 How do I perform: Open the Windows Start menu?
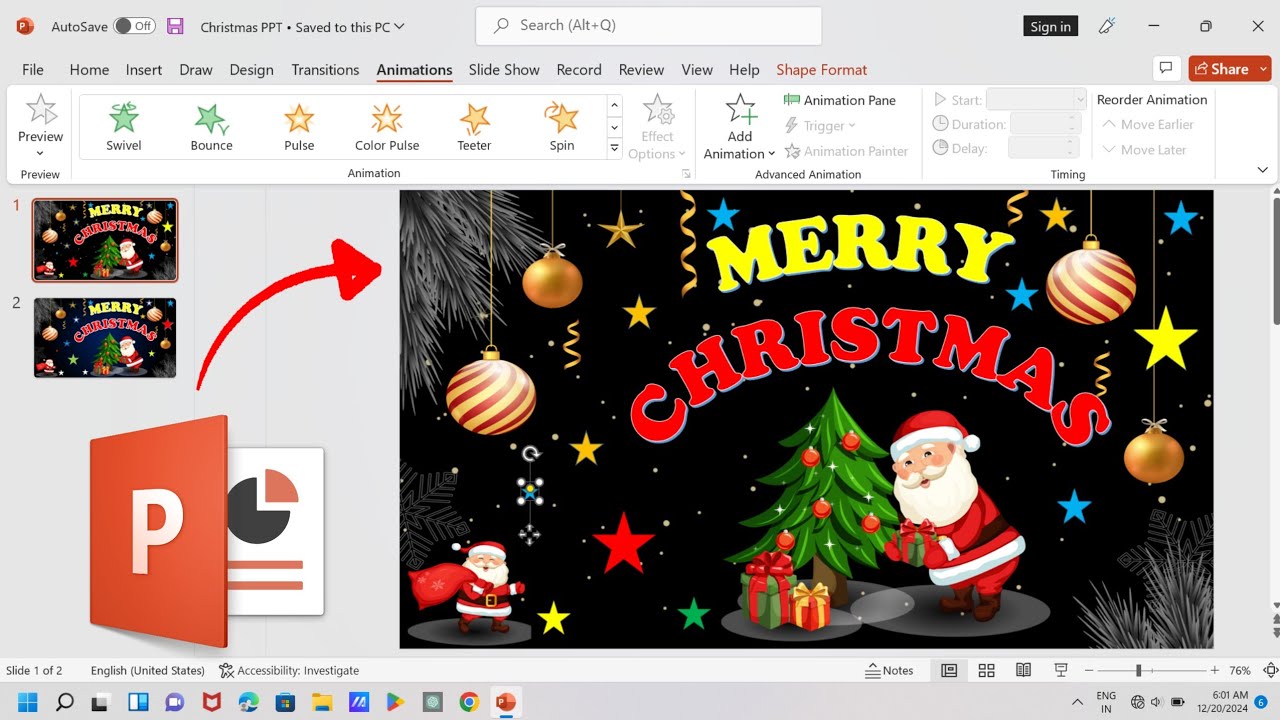pyautogui.click(x=27, y=702)
